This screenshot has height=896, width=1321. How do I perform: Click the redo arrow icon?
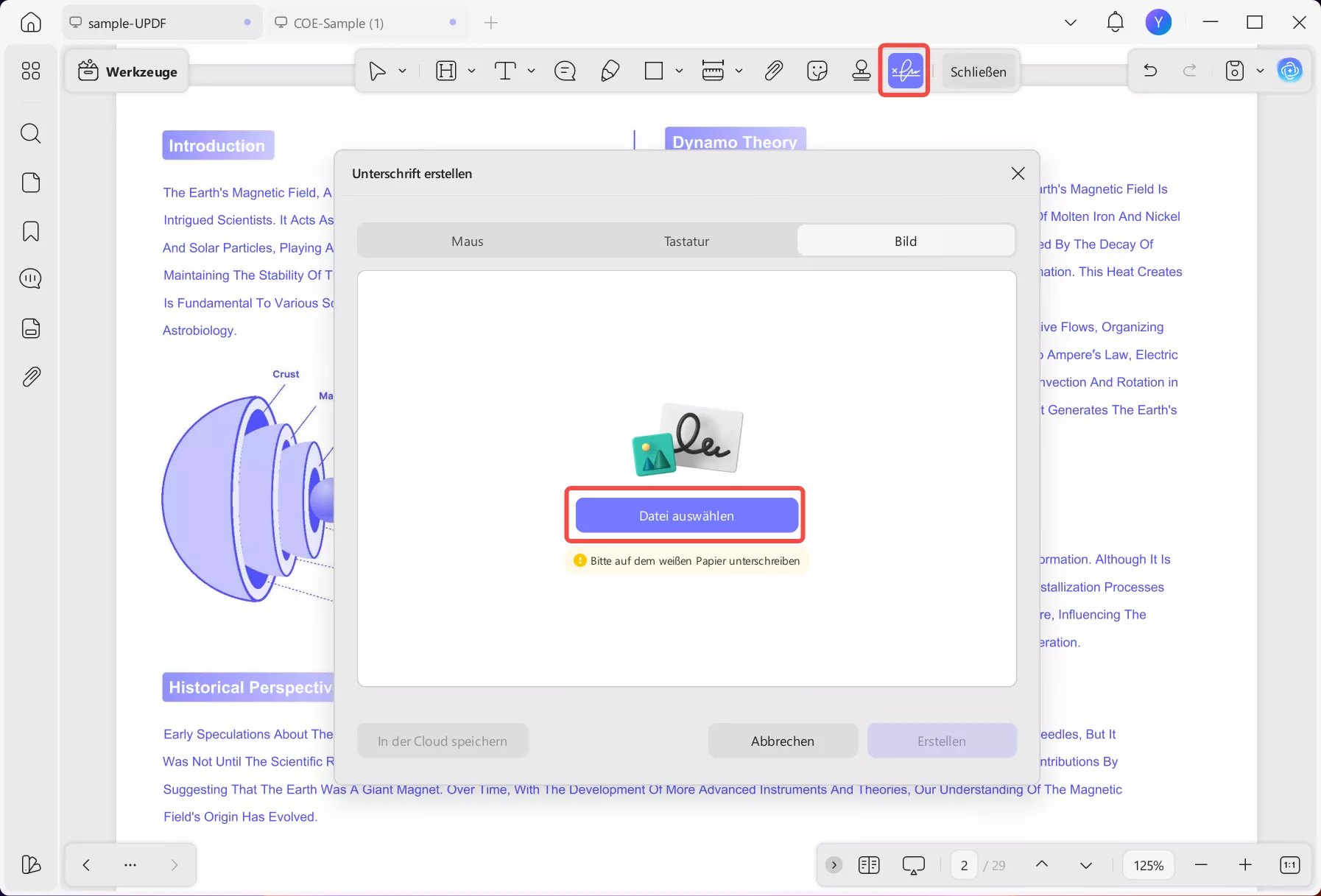[1190, 71]
